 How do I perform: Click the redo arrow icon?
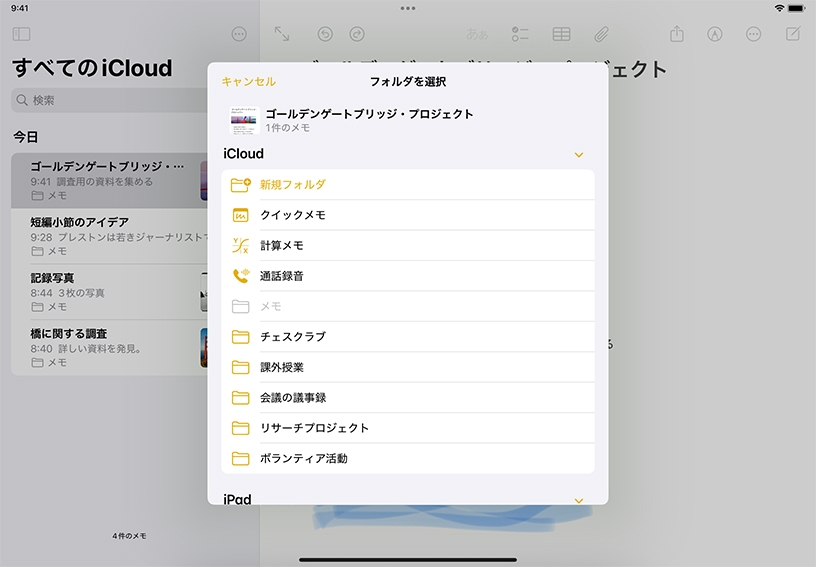pos(357,34)
